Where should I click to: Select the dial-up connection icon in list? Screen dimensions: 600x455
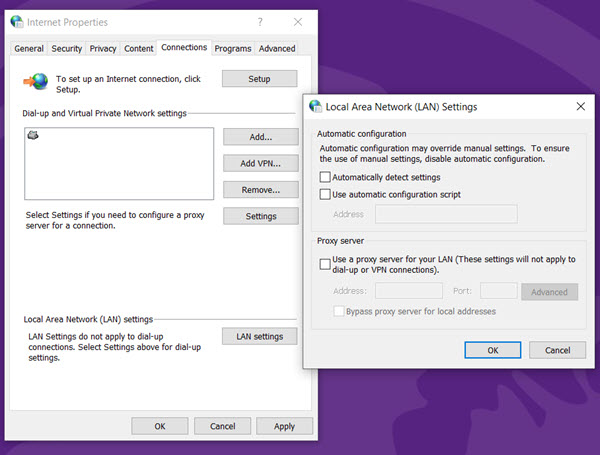[33, 135]
